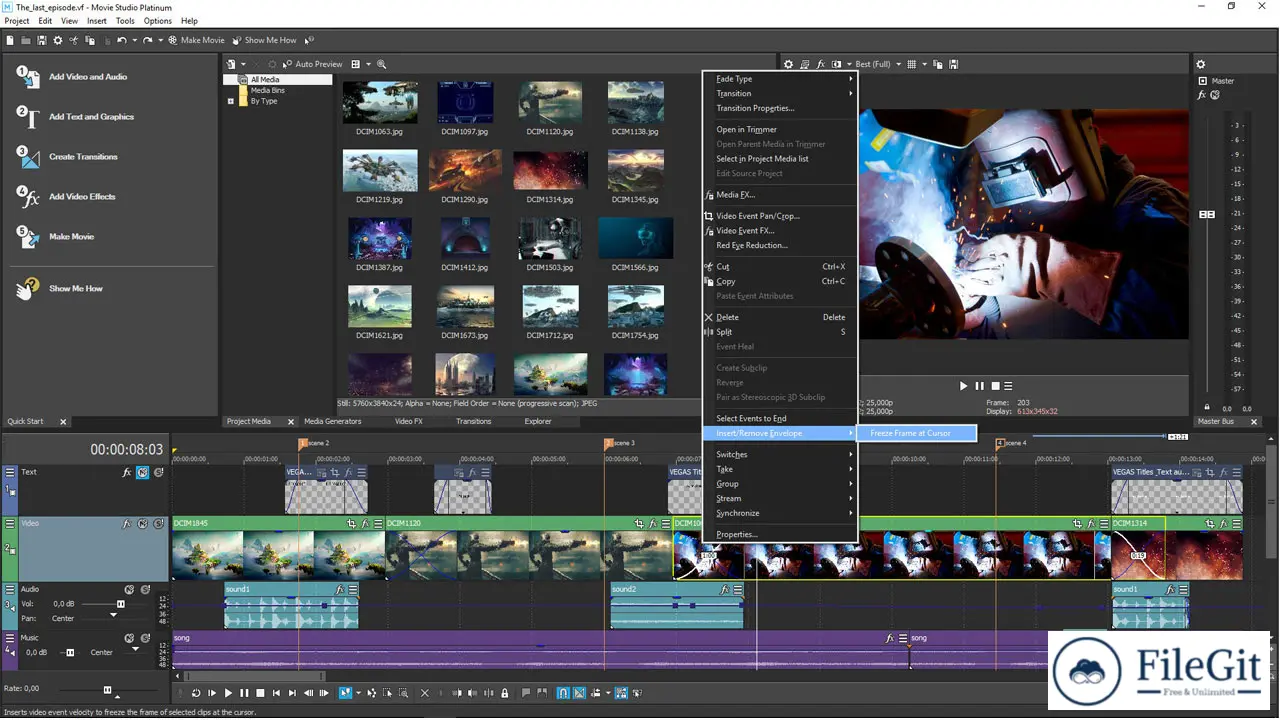Viewport: 1280px width, 720px height.
Task: Toggle Loop Playback in transport bar
Action: [x=195, y=692]
